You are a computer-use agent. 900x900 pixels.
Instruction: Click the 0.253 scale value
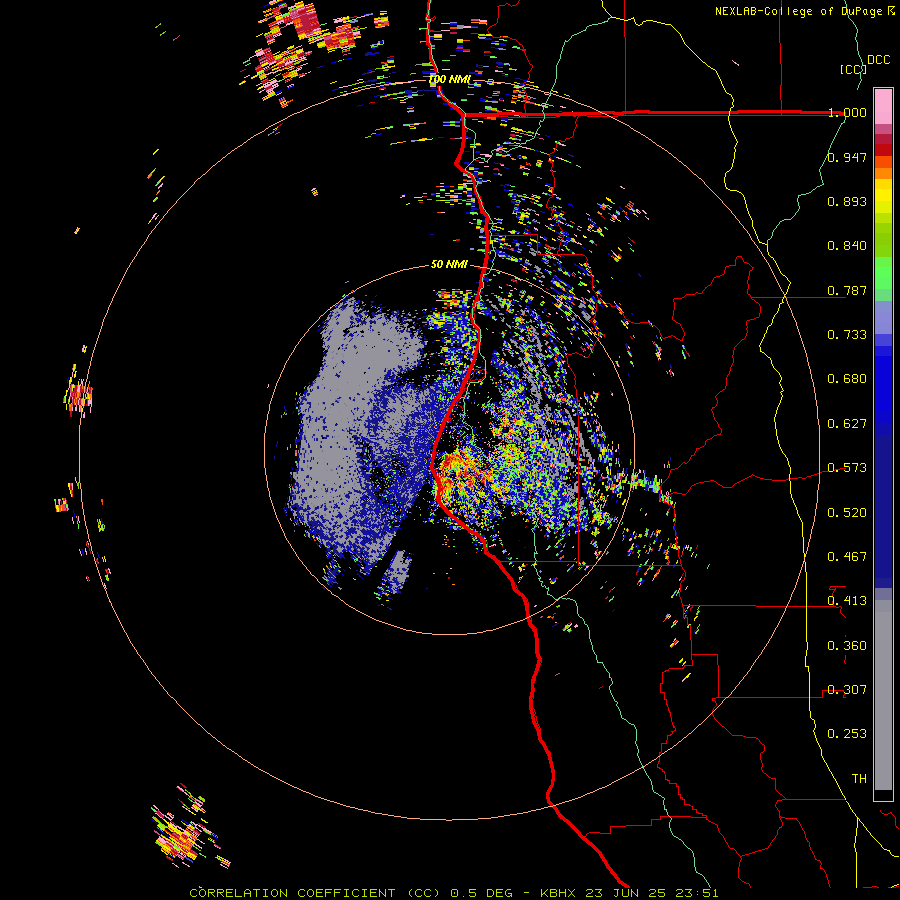(847, 734)
